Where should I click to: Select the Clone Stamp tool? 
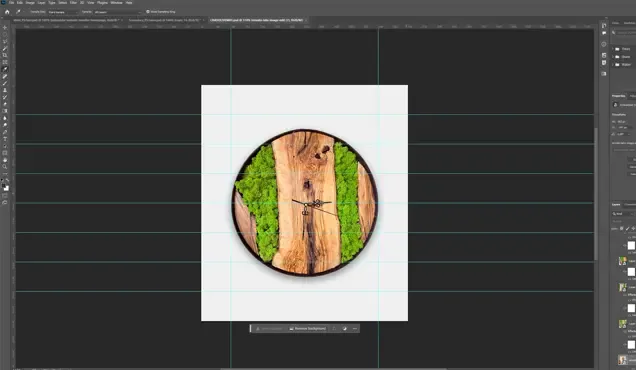pyautogui.click(x=5, y=90)
